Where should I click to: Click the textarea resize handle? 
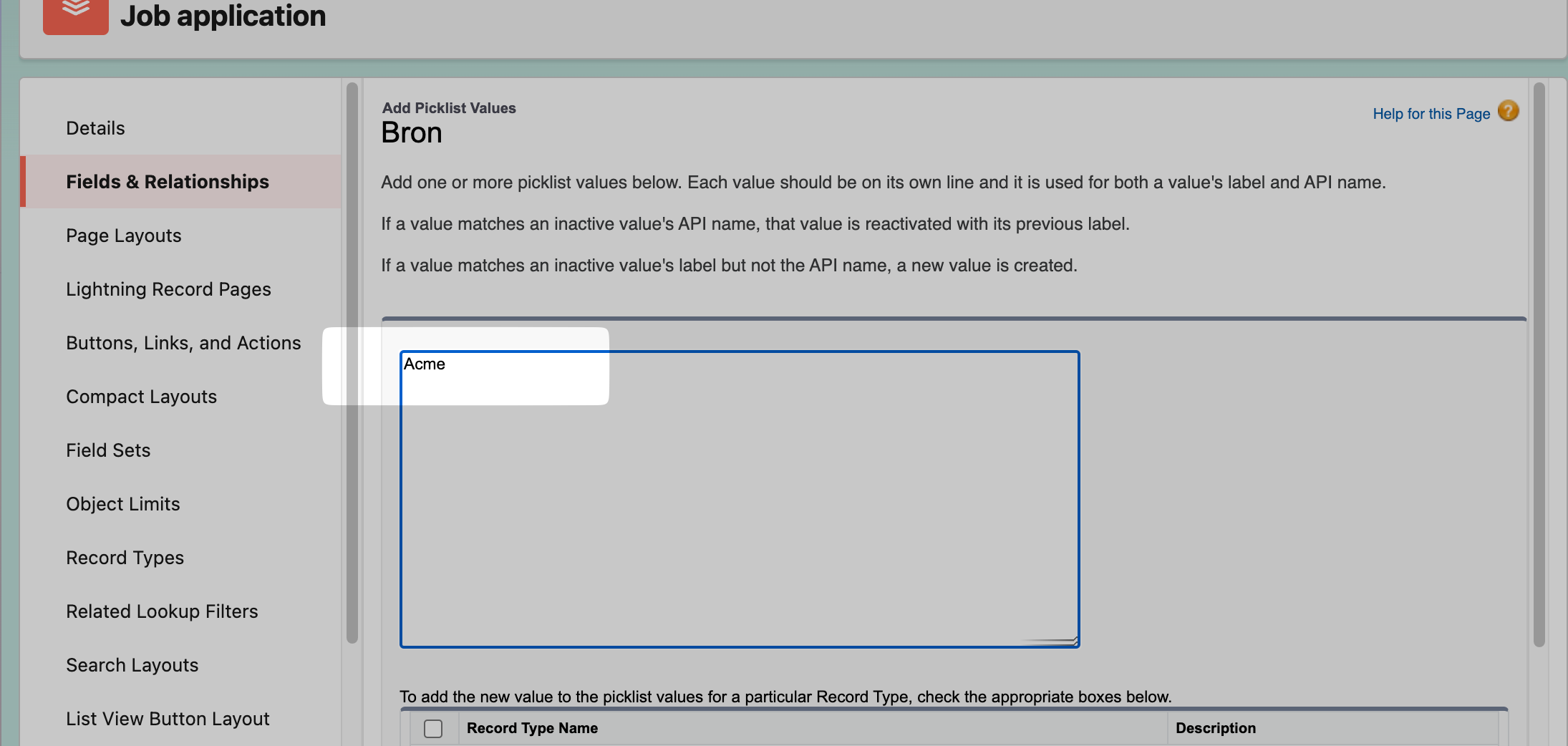[1073, 641]
